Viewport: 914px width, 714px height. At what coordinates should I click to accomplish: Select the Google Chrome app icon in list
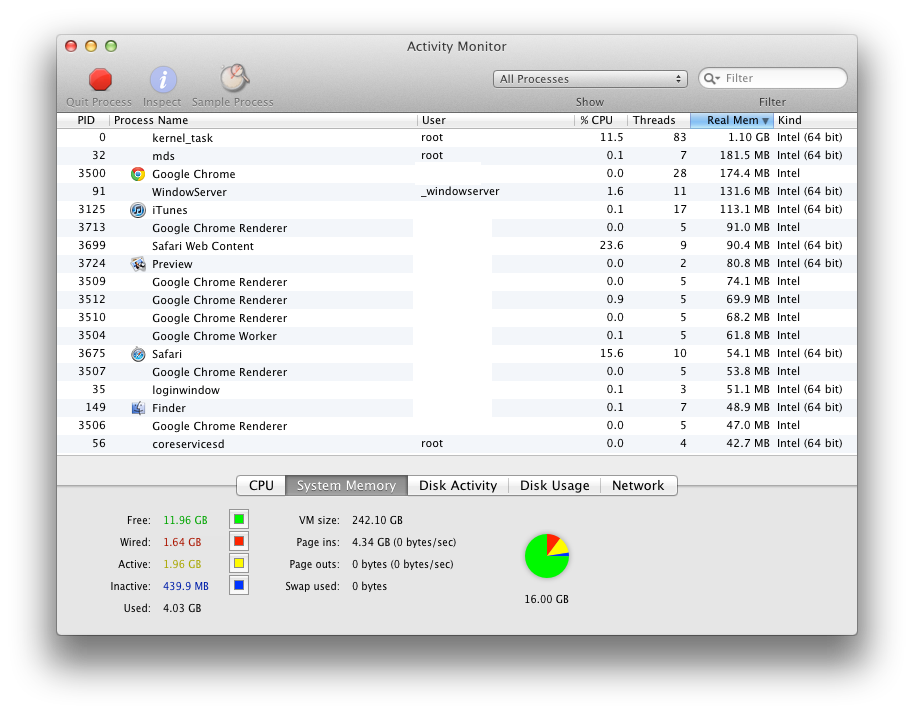(x=138, y=174)
